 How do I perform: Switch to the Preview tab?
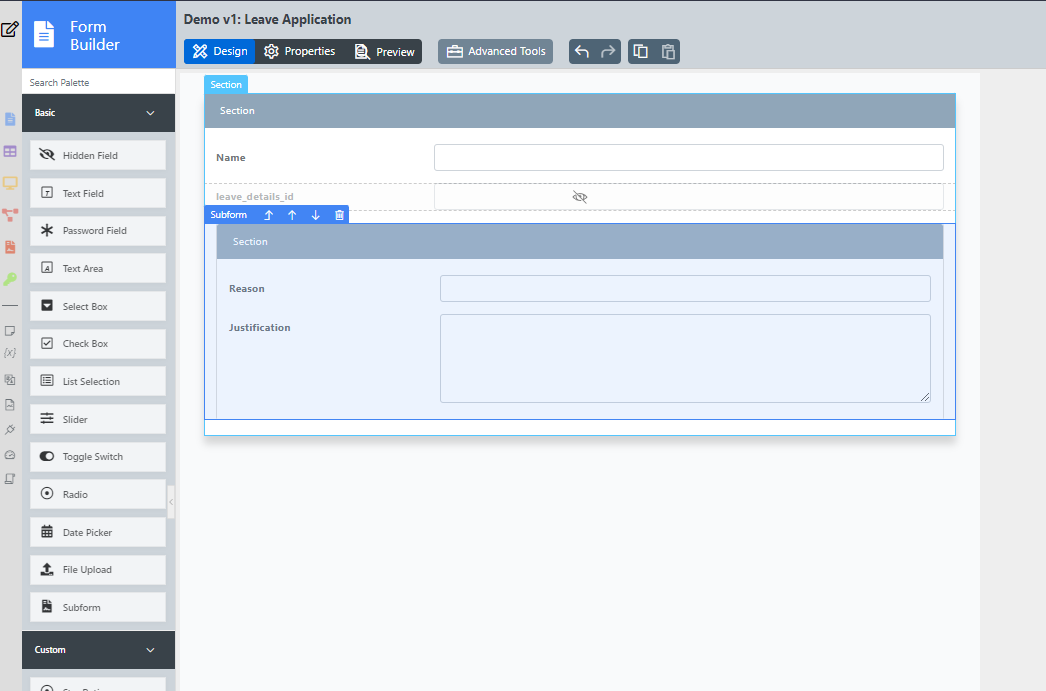click(x=385, y=52)
